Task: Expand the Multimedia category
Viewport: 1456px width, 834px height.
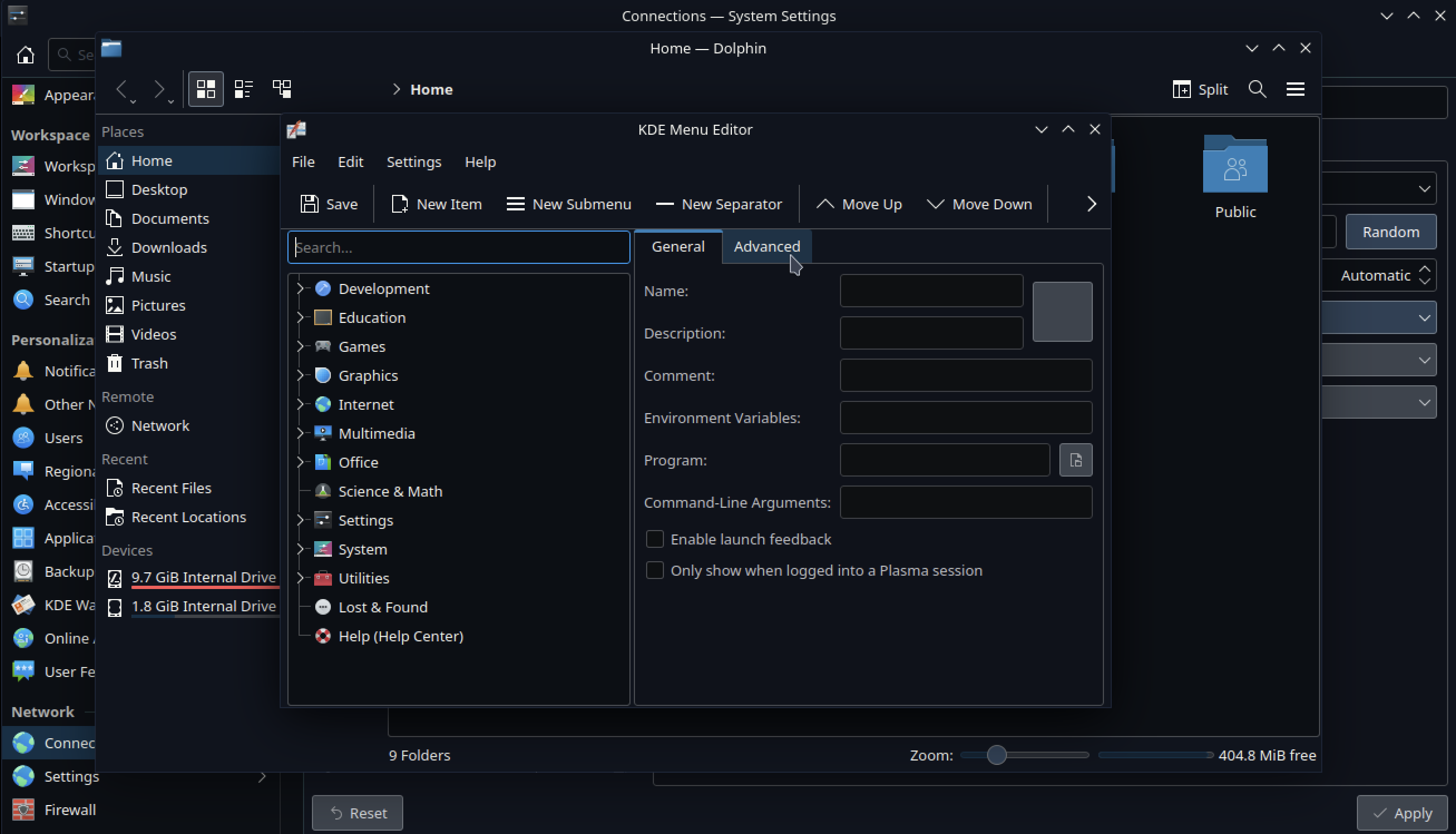Action: [x=300, y=433]
